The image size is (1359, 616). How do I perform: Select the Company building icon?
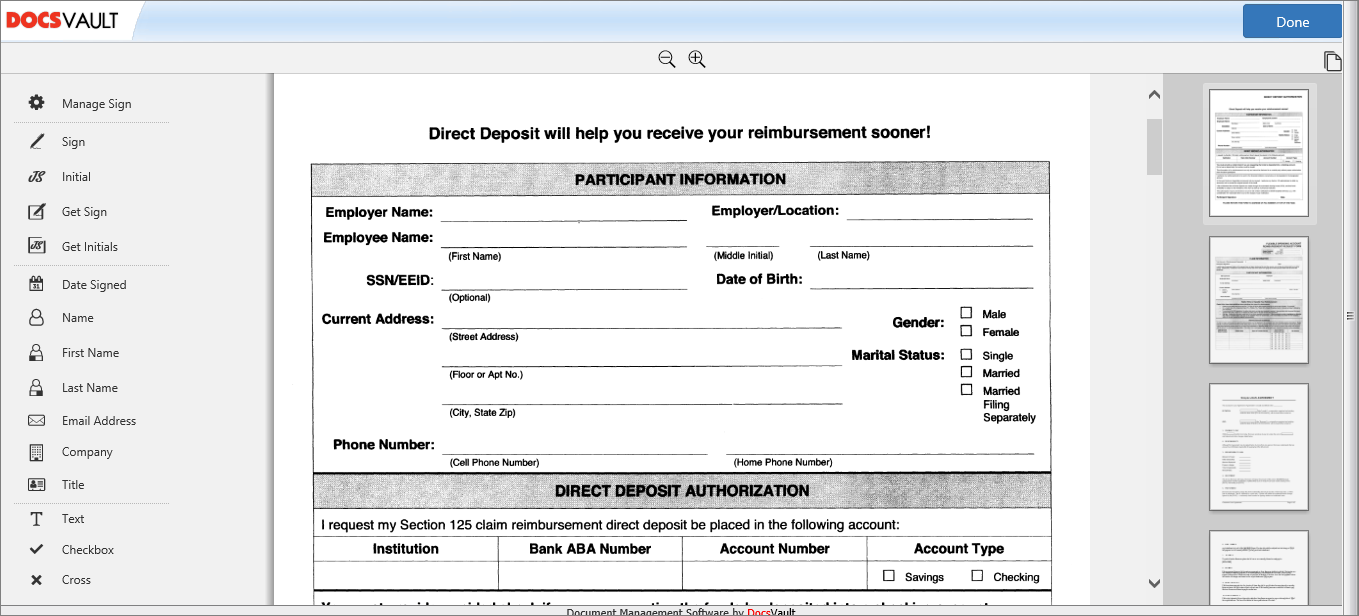(37, 451)
